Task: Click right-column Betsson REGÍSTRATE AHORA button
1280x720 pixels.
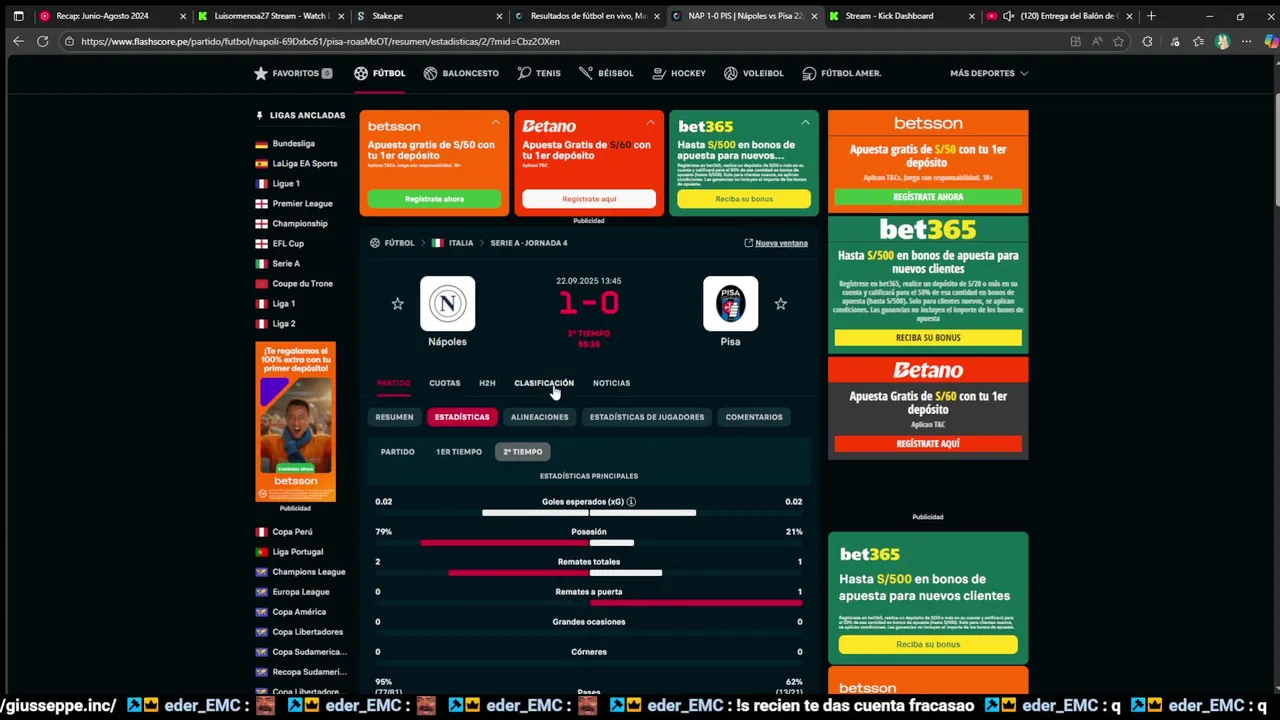Action: [928, 197]
